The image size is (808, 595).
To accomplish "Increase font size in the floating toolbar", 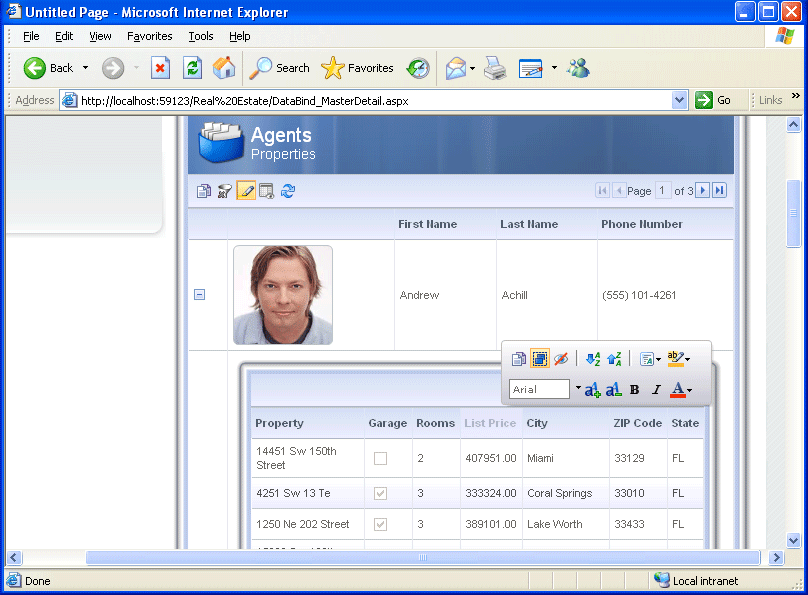I will click(x=593, y=390).
